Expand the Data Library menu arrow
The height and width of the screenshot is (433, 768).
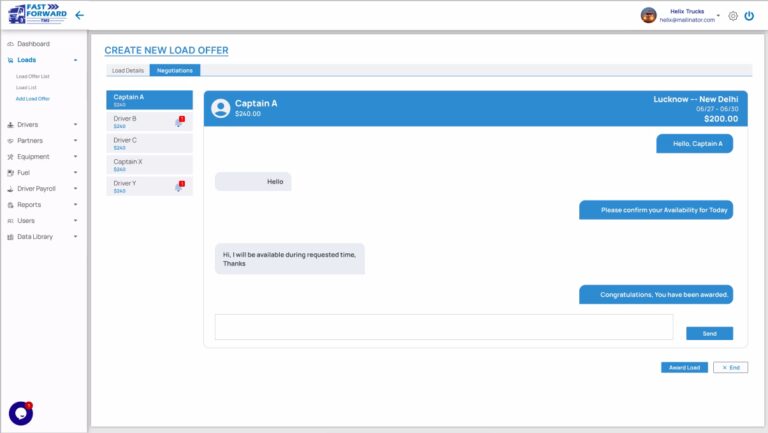pos(75,237)
